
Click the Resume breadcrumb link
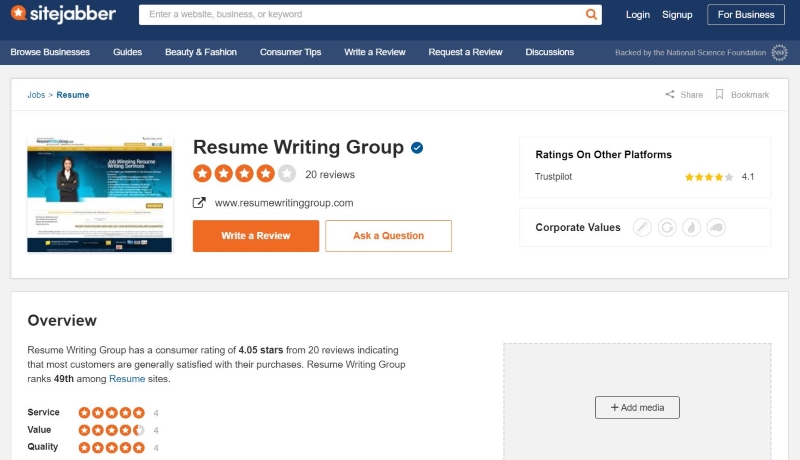[73, 95]
